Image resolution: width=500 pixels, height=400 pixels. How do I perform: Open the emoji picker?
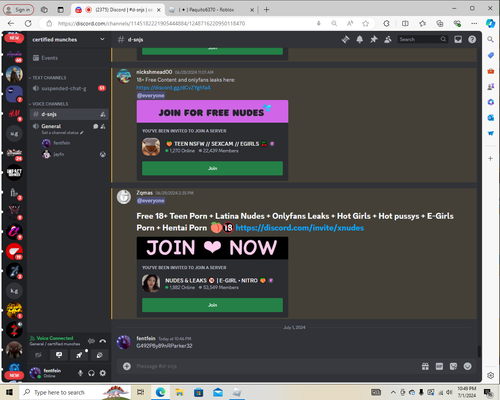coord(468,366)
